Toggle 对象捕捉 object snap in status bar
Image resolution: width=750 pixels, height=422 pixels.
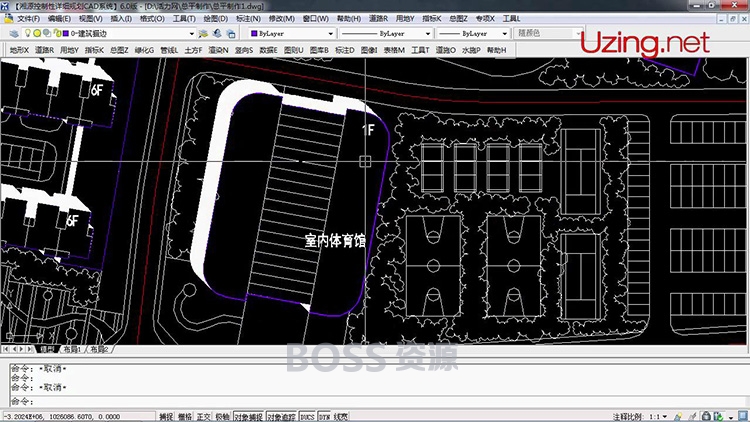coord(249,417)
